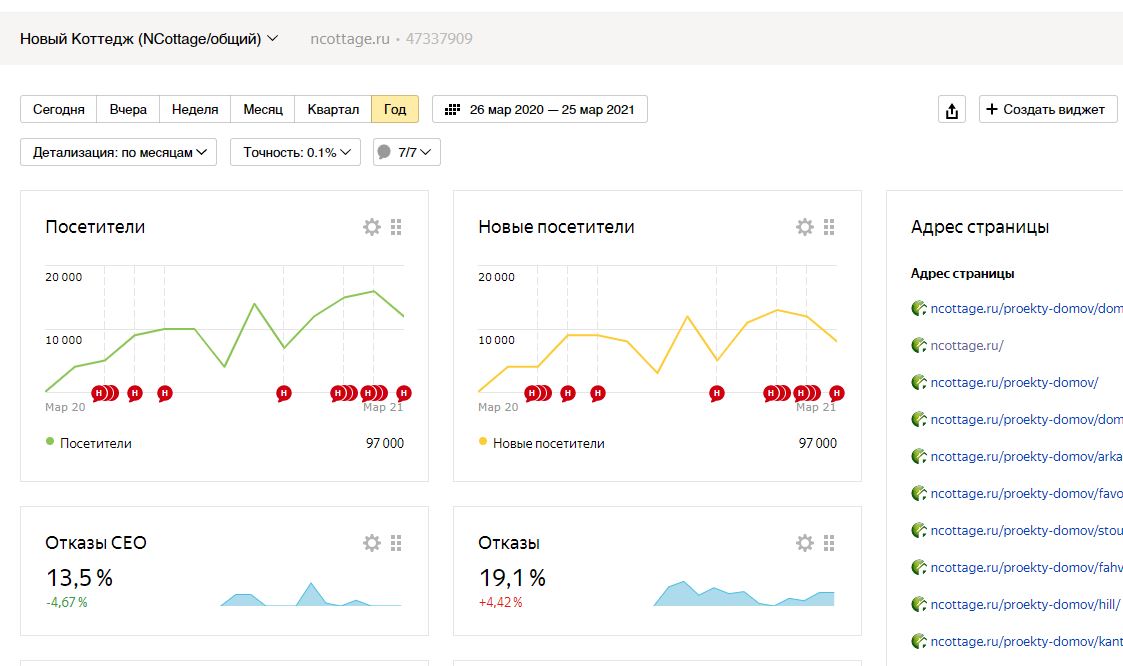The image size is (1123, 666).
Task: Open the date range 26 мар 2020 picker
Action: click(x=540, y=110)
